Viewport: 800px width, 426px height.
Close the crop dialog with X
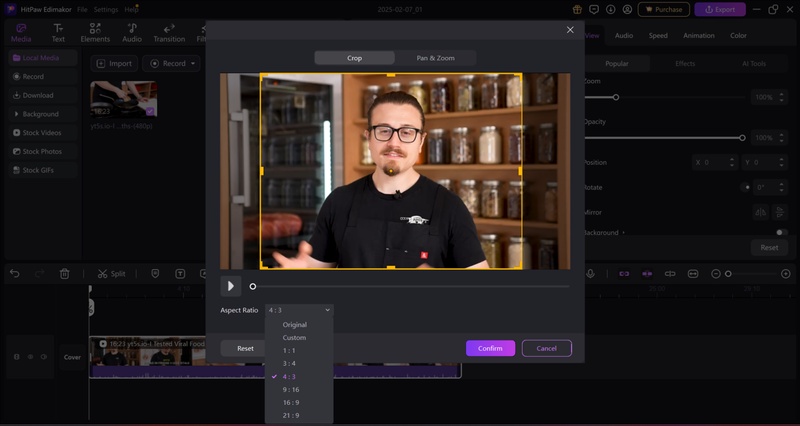point(570,30)
